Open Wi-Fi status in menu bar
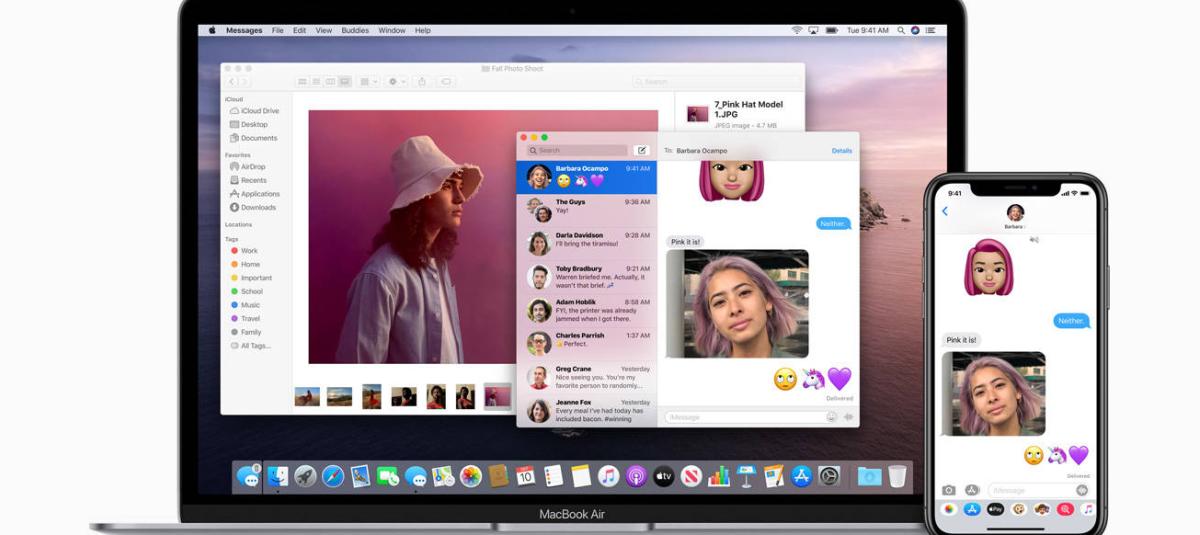 tap(797, 30)
